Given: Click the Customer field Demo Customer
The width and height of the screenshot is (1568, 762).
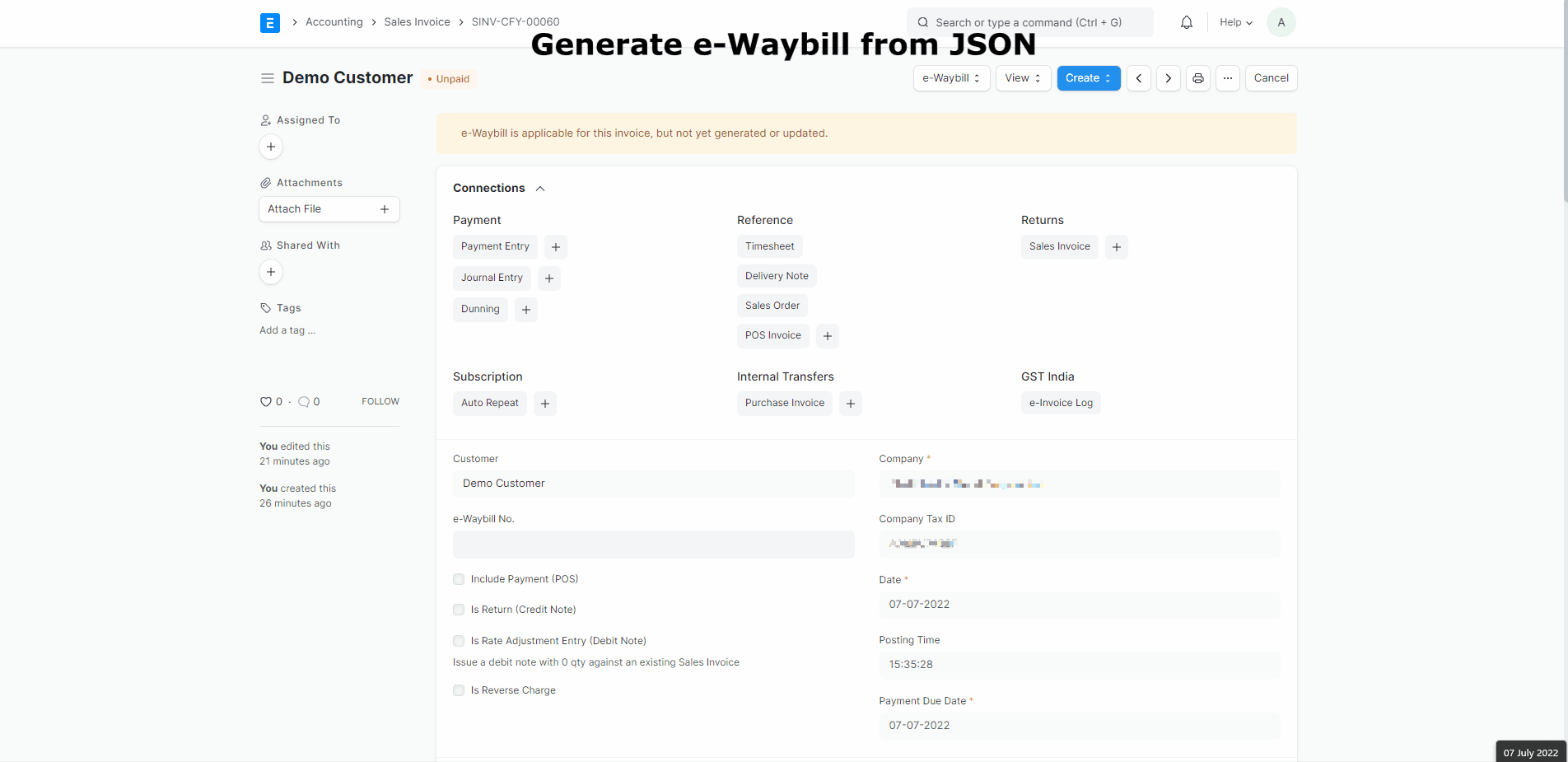Looking at the screenshot, I should (x=654, y=484).
